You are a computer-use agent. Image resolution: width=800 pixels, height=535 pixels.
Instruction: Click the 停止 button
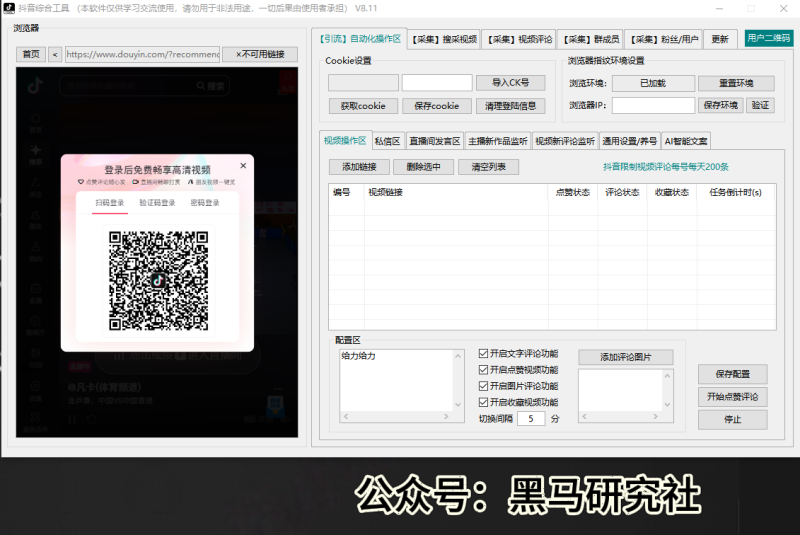733,419
